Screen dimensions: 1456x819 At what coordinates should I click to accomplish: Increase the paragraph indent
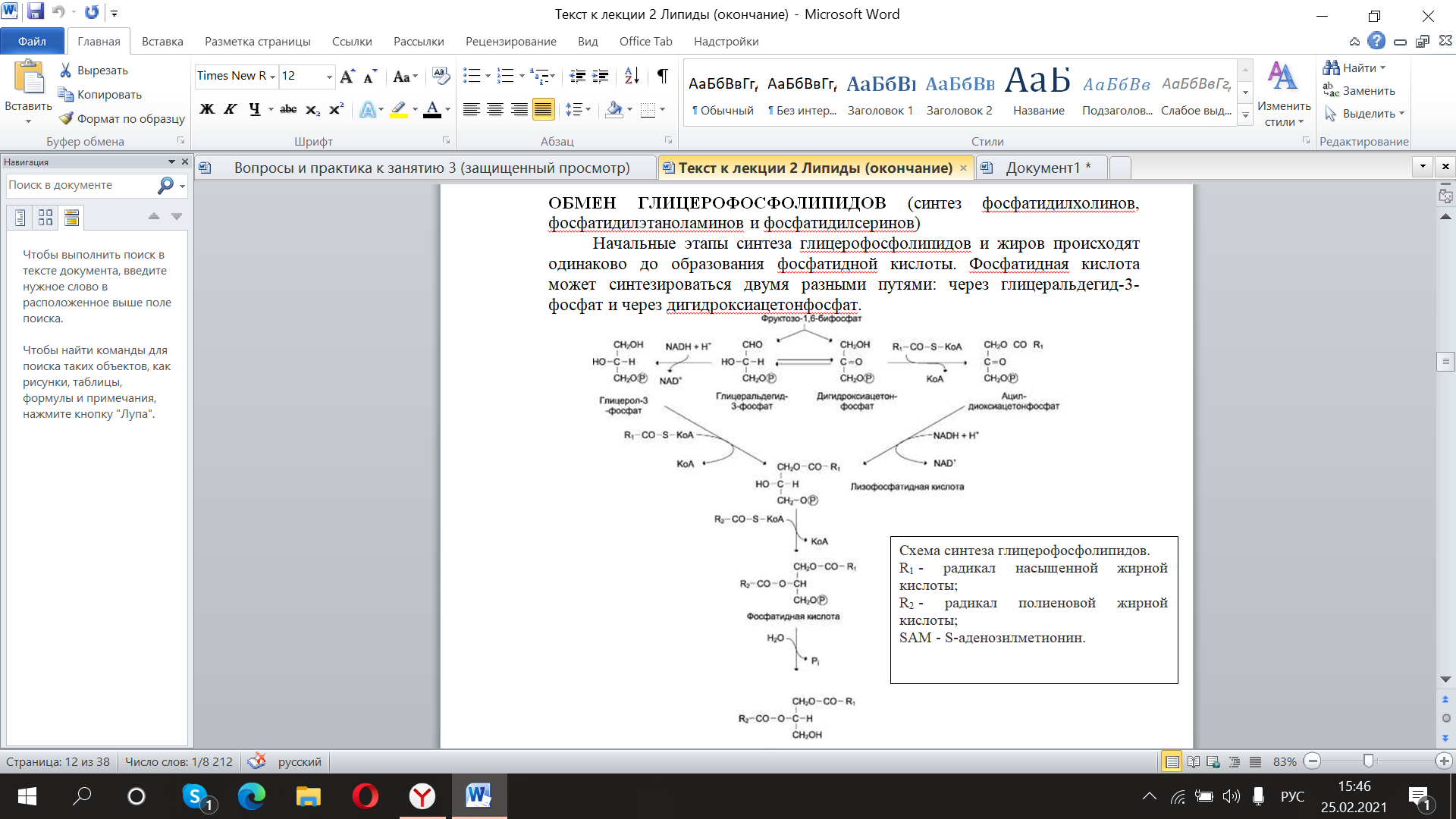tap(601, 76)
